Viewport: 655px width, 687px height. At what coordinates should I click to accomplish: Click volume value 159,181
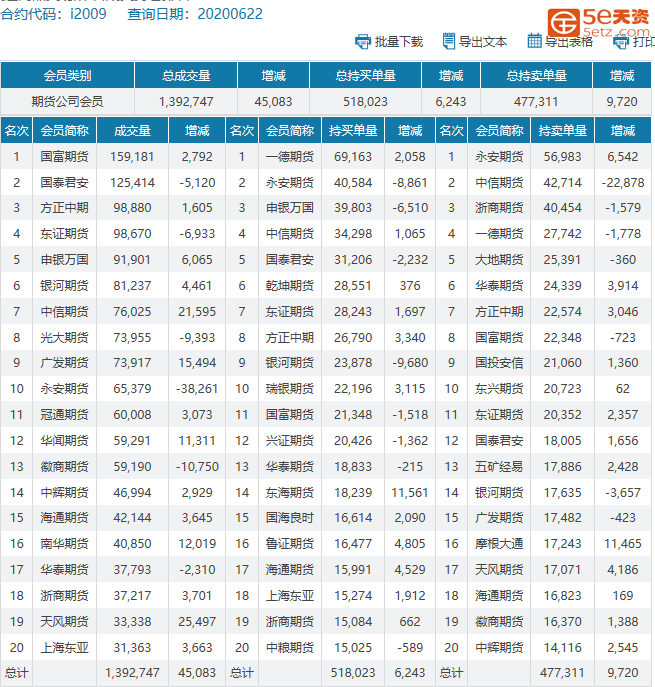132,156
